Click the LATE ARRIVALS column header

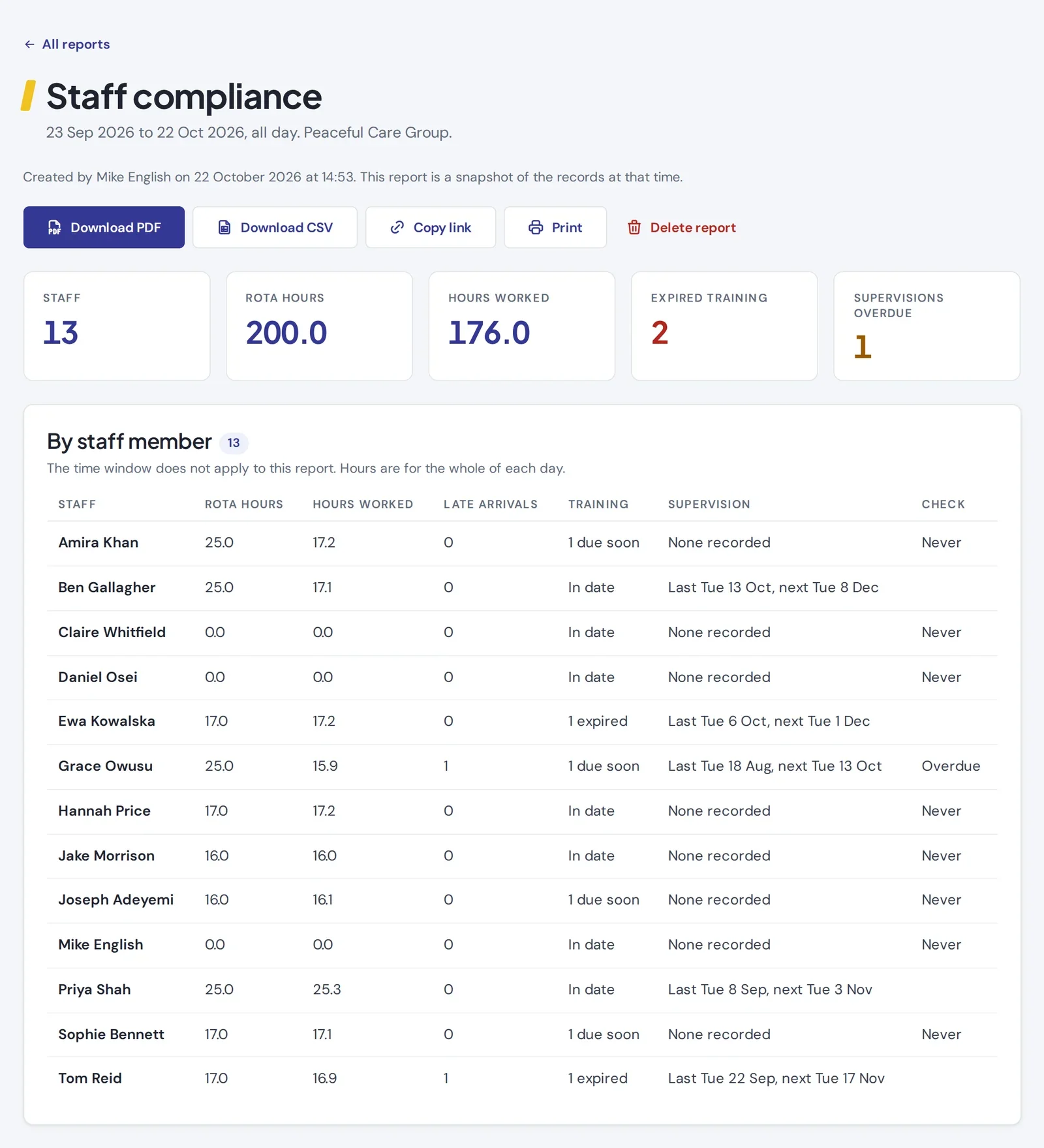pyautogui.click(x=491, y=504)
